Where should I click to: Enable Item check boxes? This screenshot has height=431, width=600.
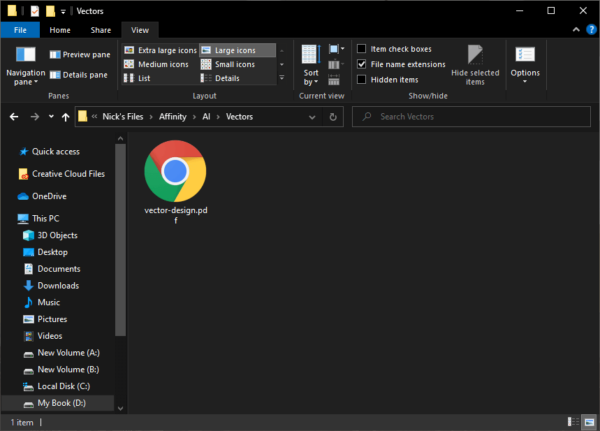coord(362,49)
